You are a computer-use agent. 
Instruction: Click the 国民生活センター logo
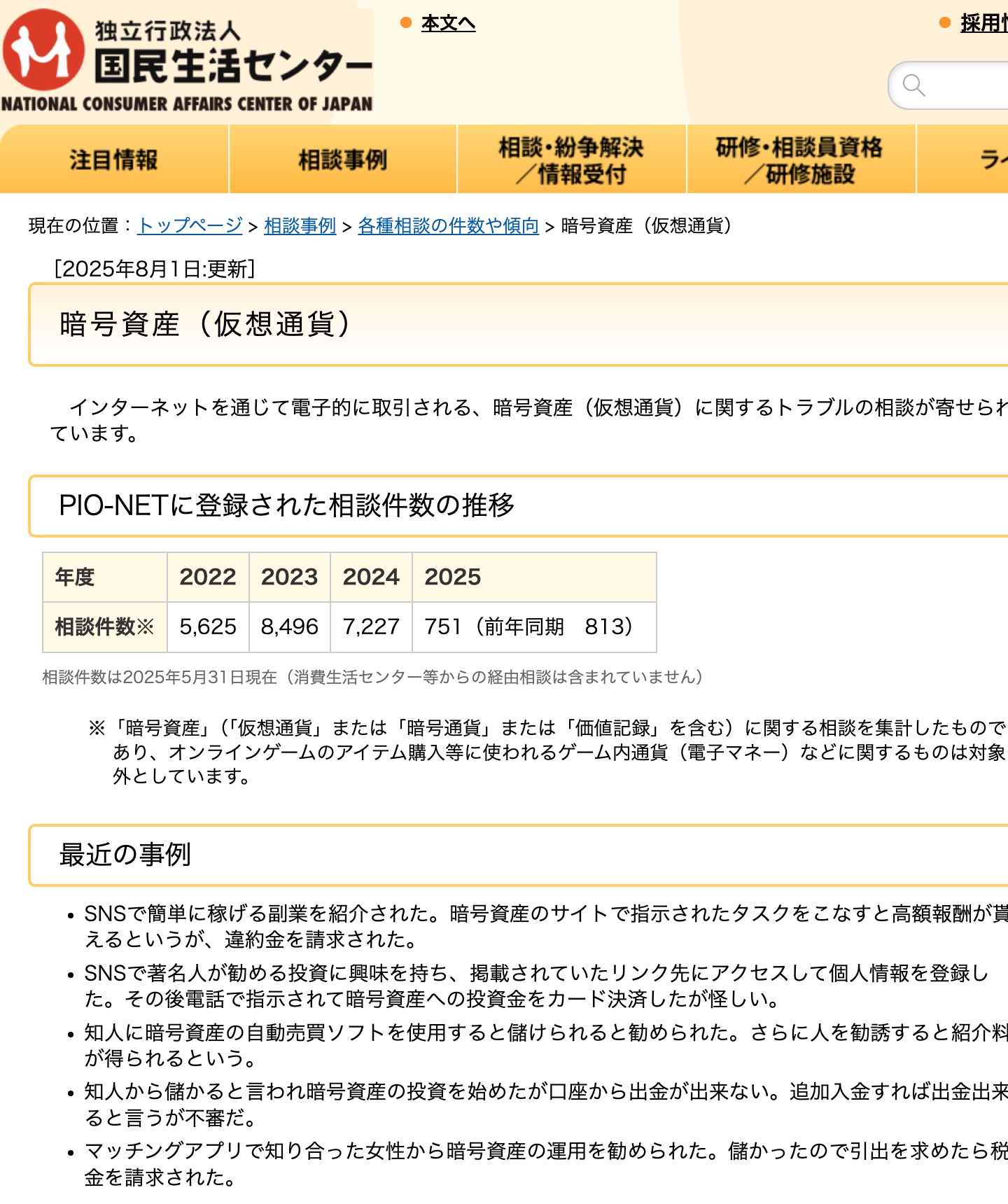click(x=187, y=61)
